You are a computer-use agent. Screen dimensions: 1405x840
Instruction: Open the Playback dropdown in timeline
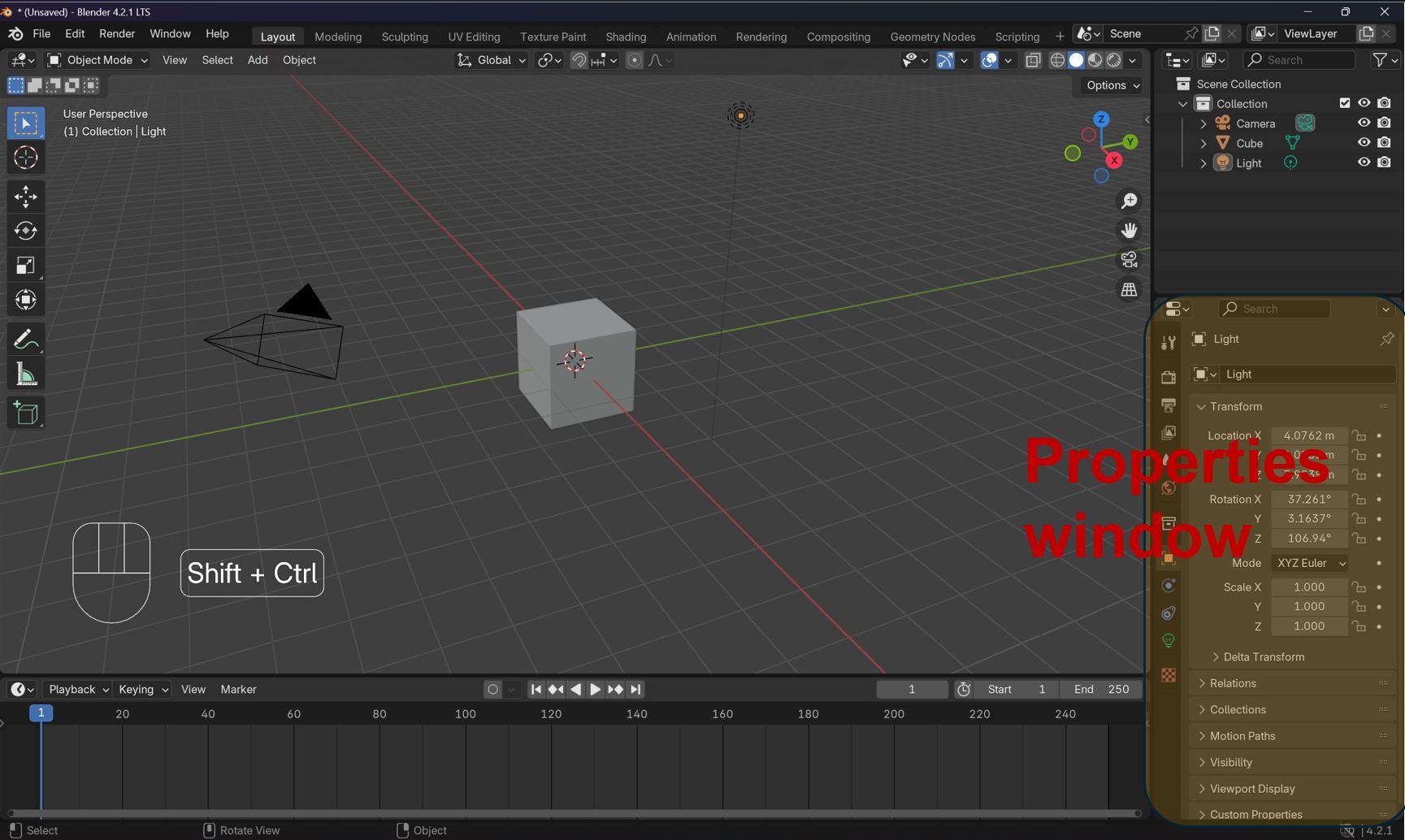77,689
